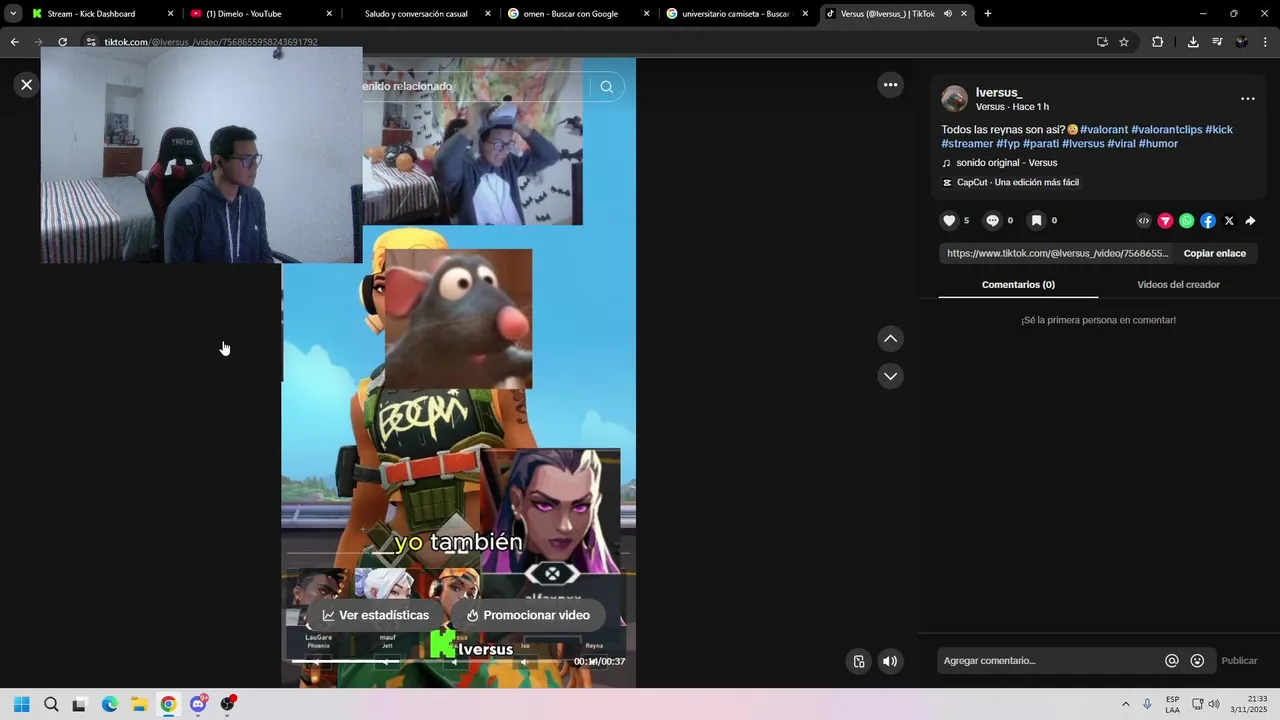Click the comment bubble icon
The image size is (1280, 720).
(x=993, y=221)
